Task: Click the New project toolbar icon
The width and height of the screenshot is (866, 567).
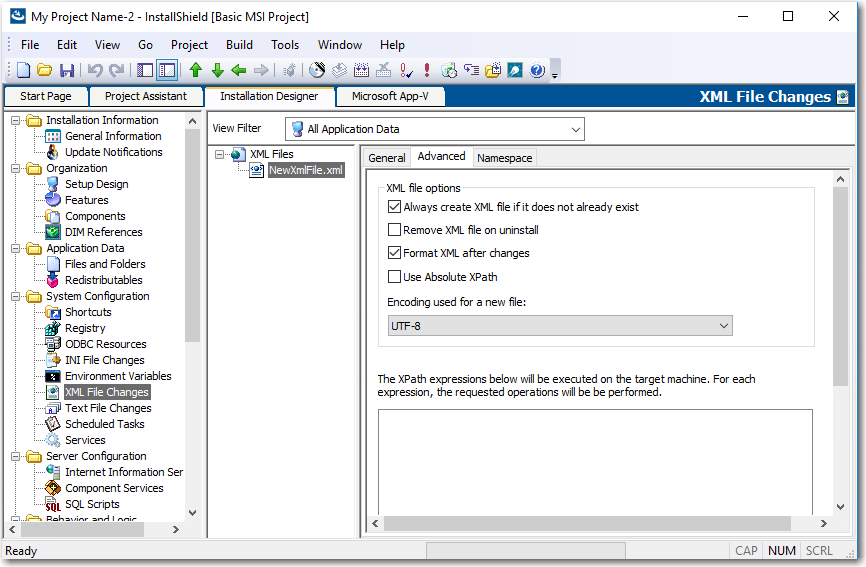Action: tap(24, 70)
